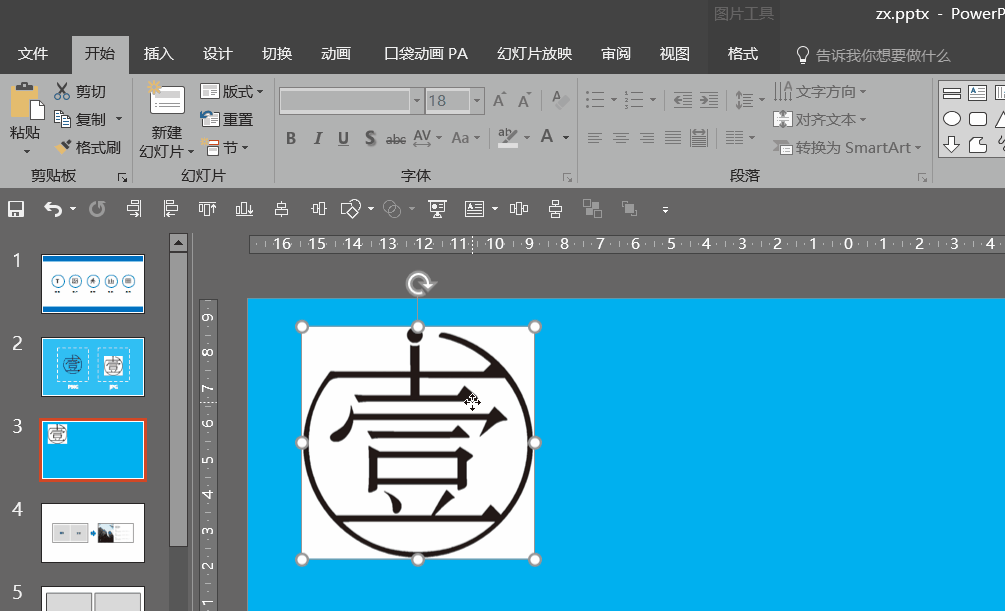Align text left in paragraph group

[595, 138]
